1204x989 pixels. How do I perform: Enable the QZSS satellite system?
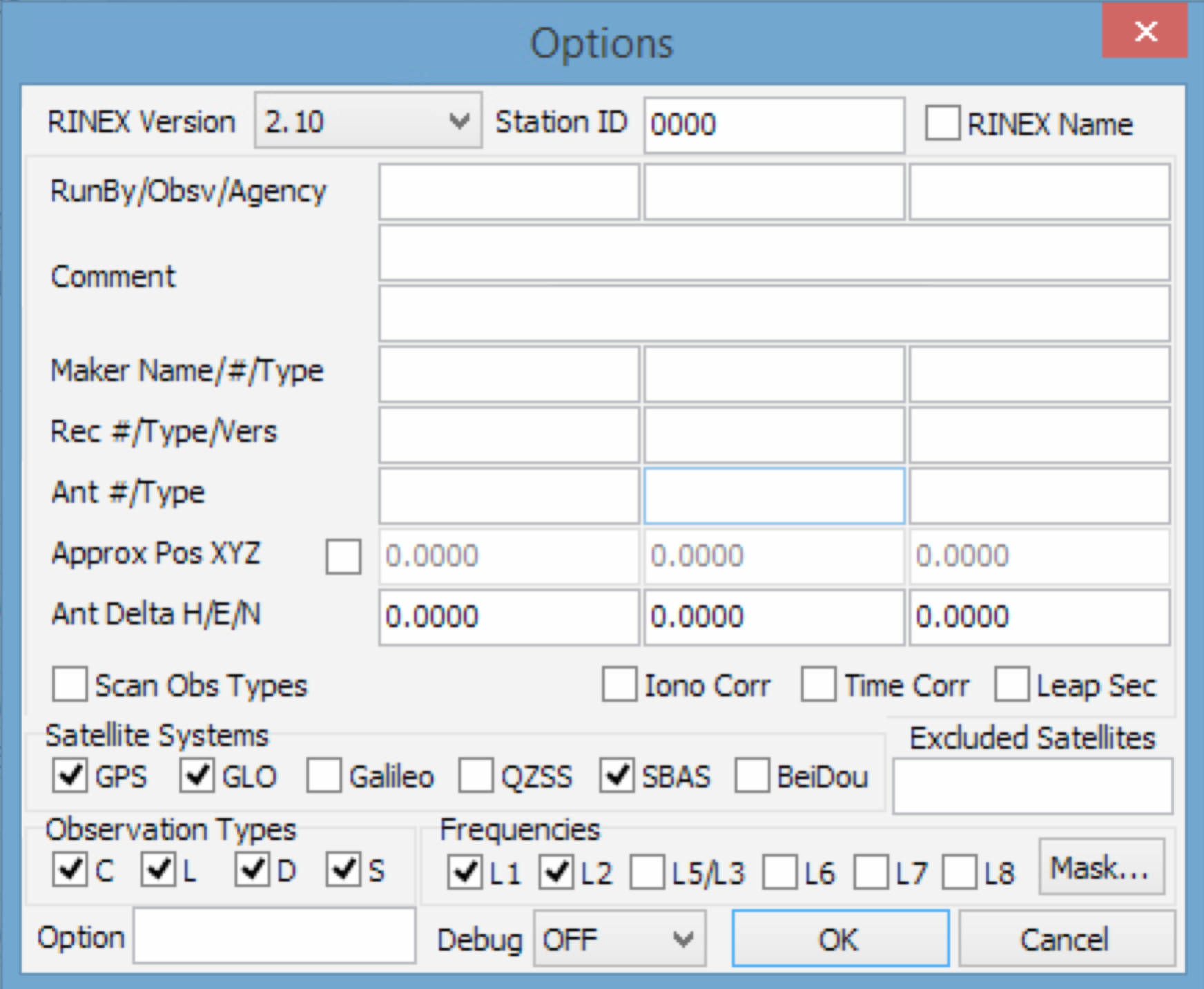[x=476, y=775]
